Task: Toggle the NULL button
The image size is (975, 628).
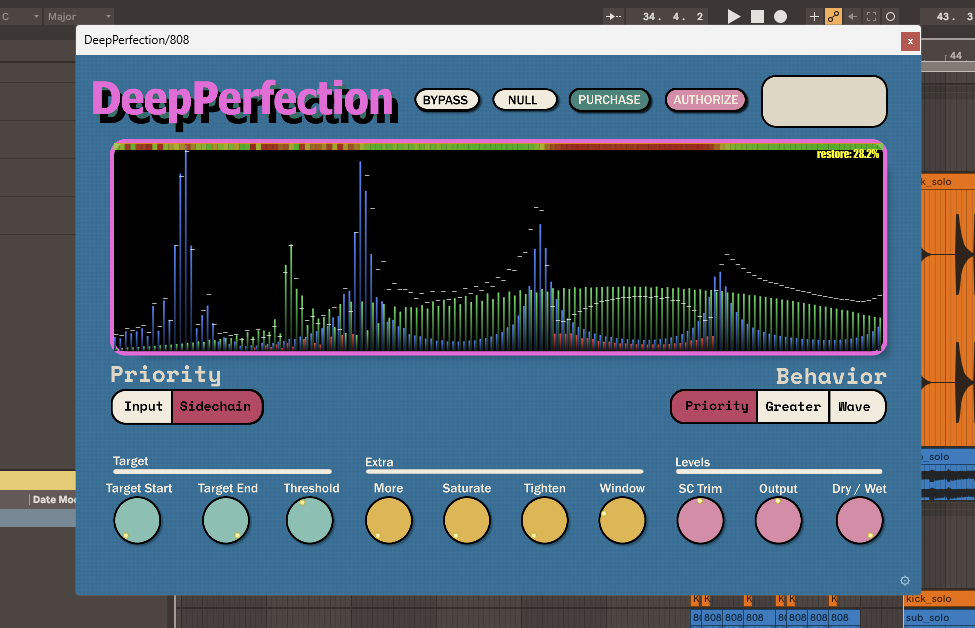Action: click(x=524, y=100)
